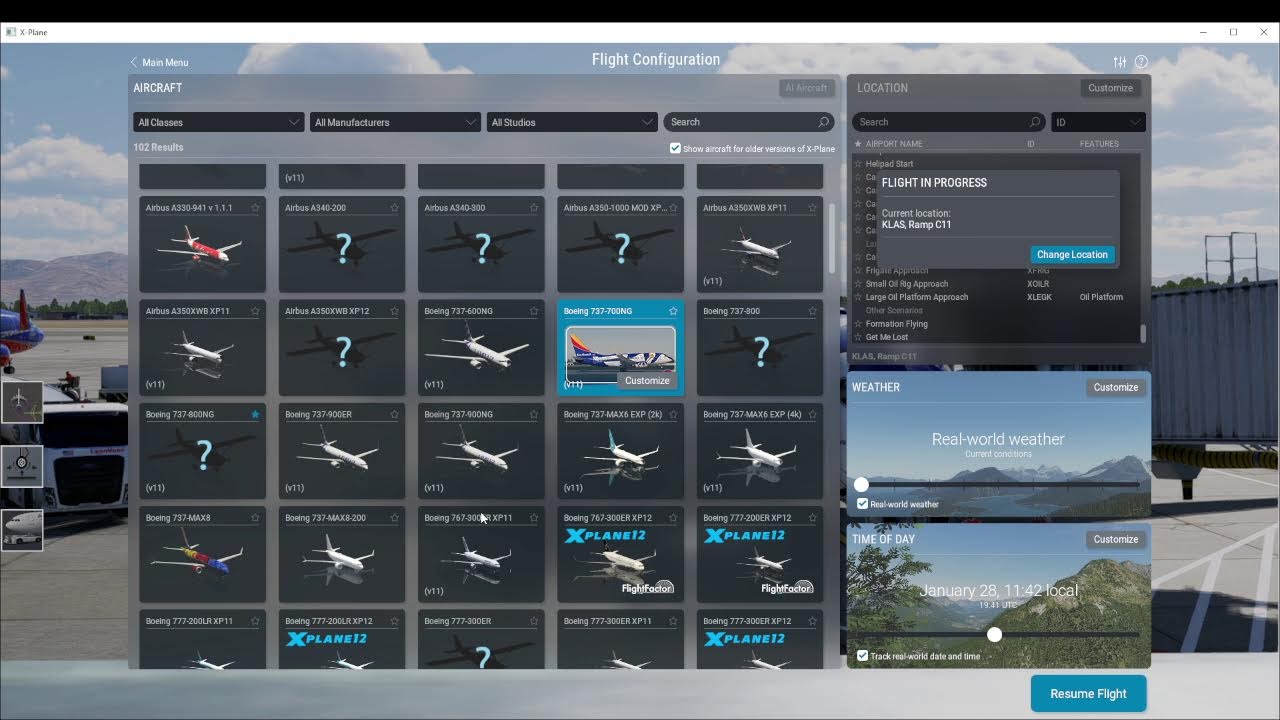Click the aircraft list scrollbar
This screenshot has width=1280, height=720.
[x=832, y=238]
